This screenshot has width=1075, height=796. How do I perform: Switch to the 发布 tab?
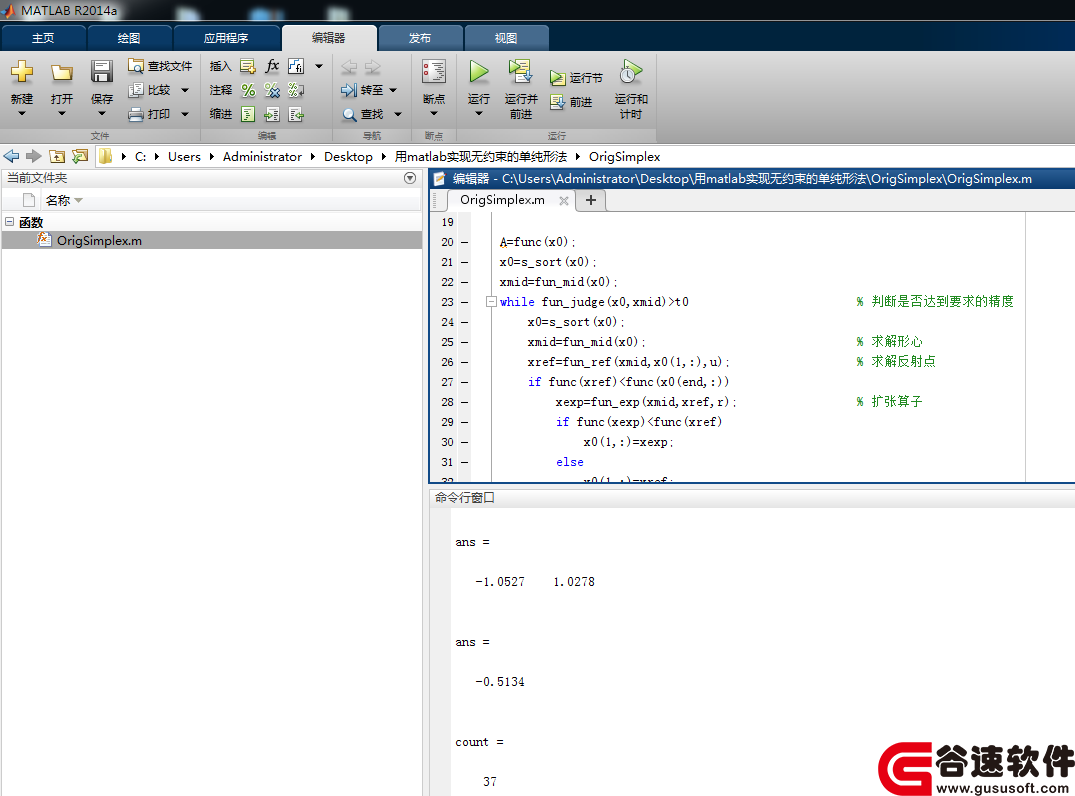click(x=420, y=38)
